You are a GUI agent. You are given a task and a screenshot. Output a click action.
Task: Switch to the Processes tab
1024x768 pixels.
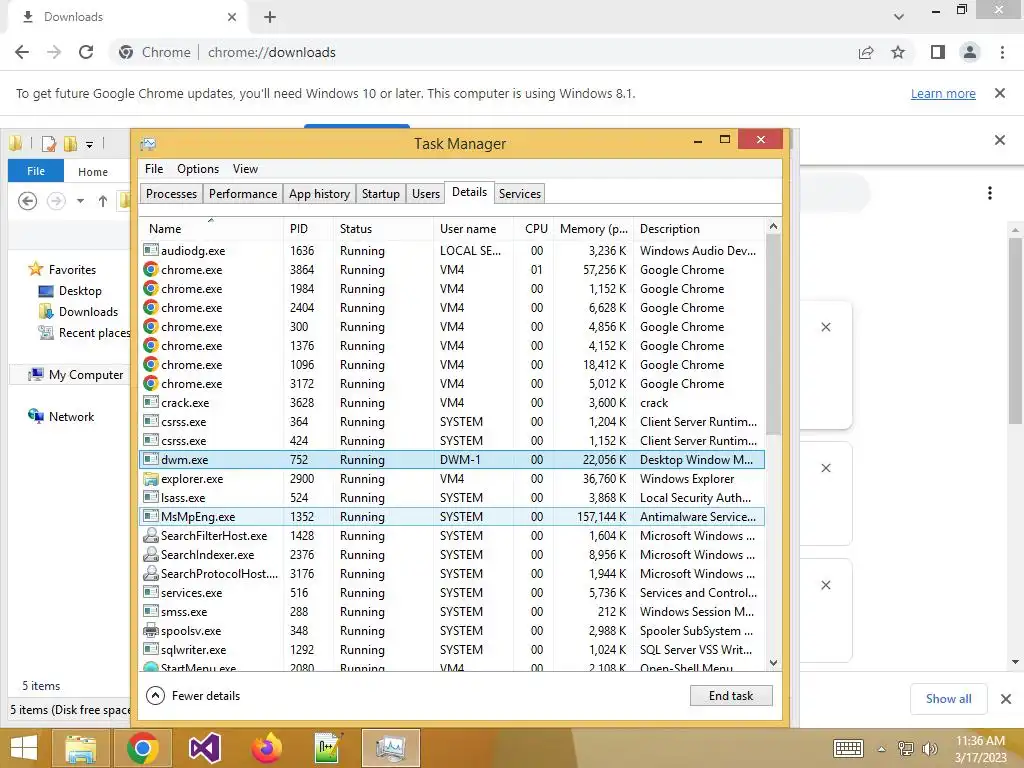(x=171, y=193)
